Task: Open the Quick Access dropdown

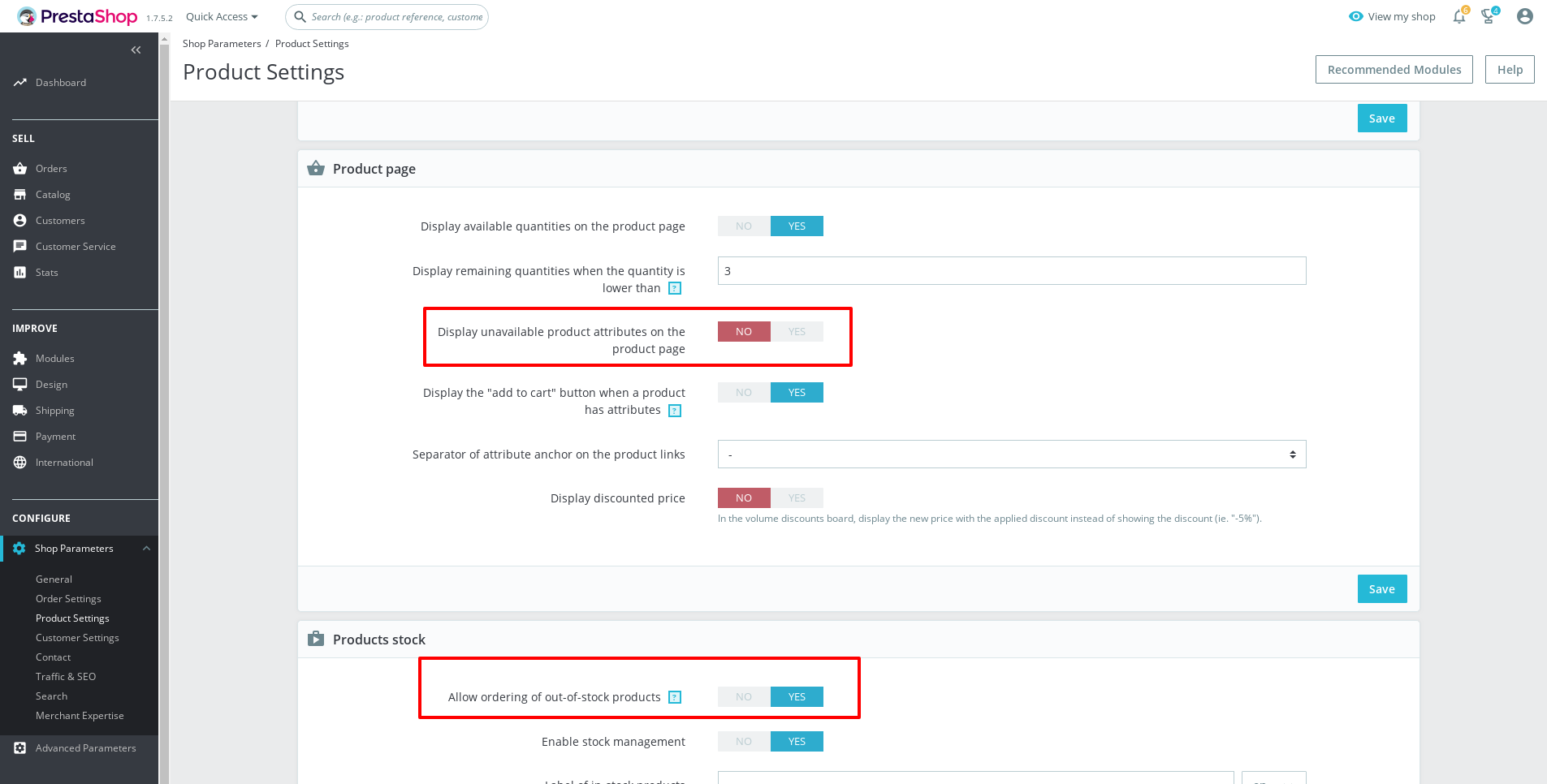Action: [x=222, y=16]
